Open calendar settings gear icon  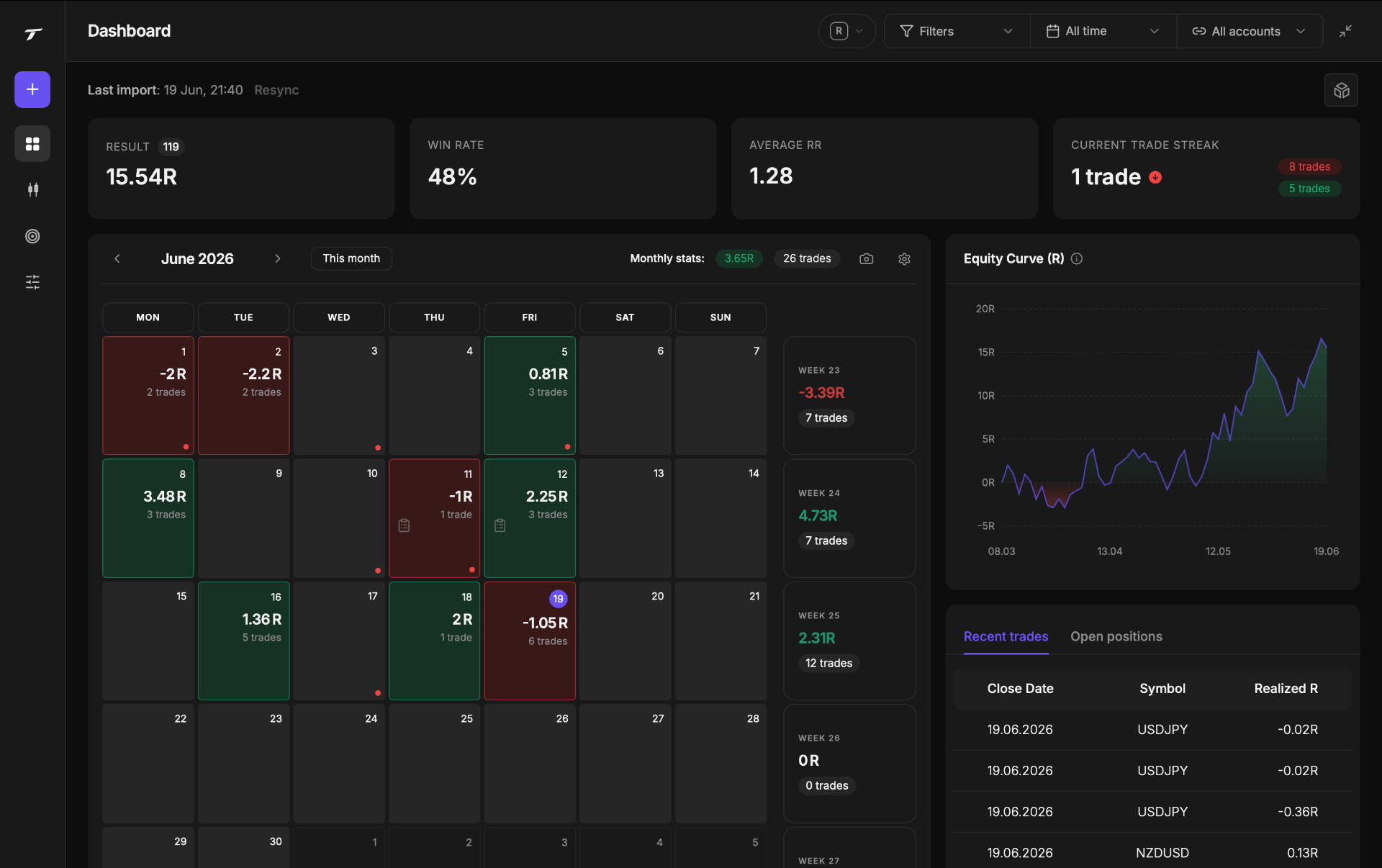(904, 258)
